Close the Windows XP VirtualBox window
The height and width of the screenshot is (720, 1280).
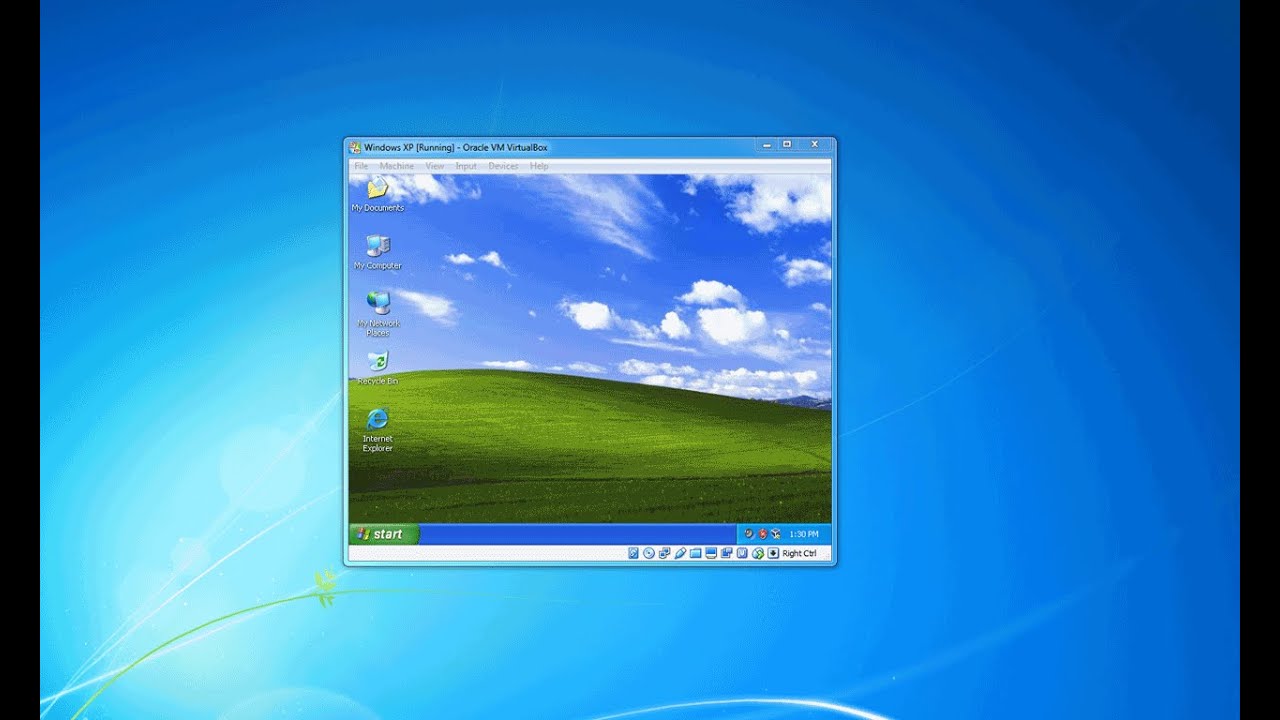click(815, 145)
